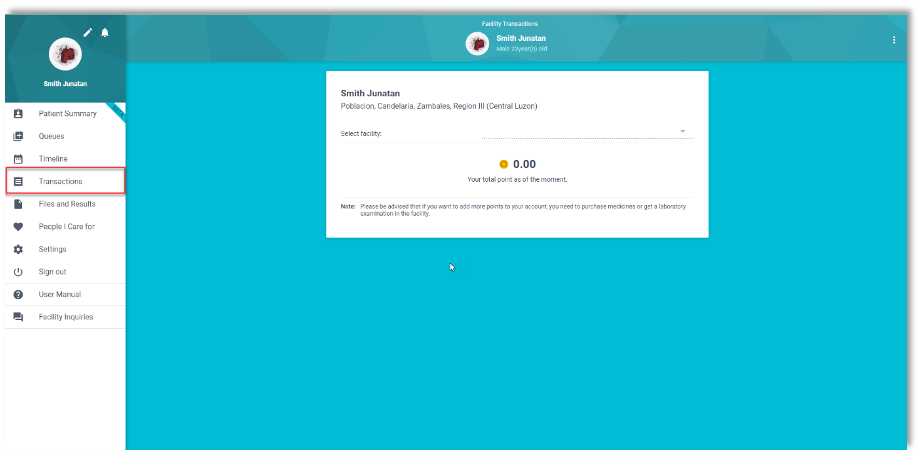
Task: Open the Timeline menu entry
Action: 53,159
